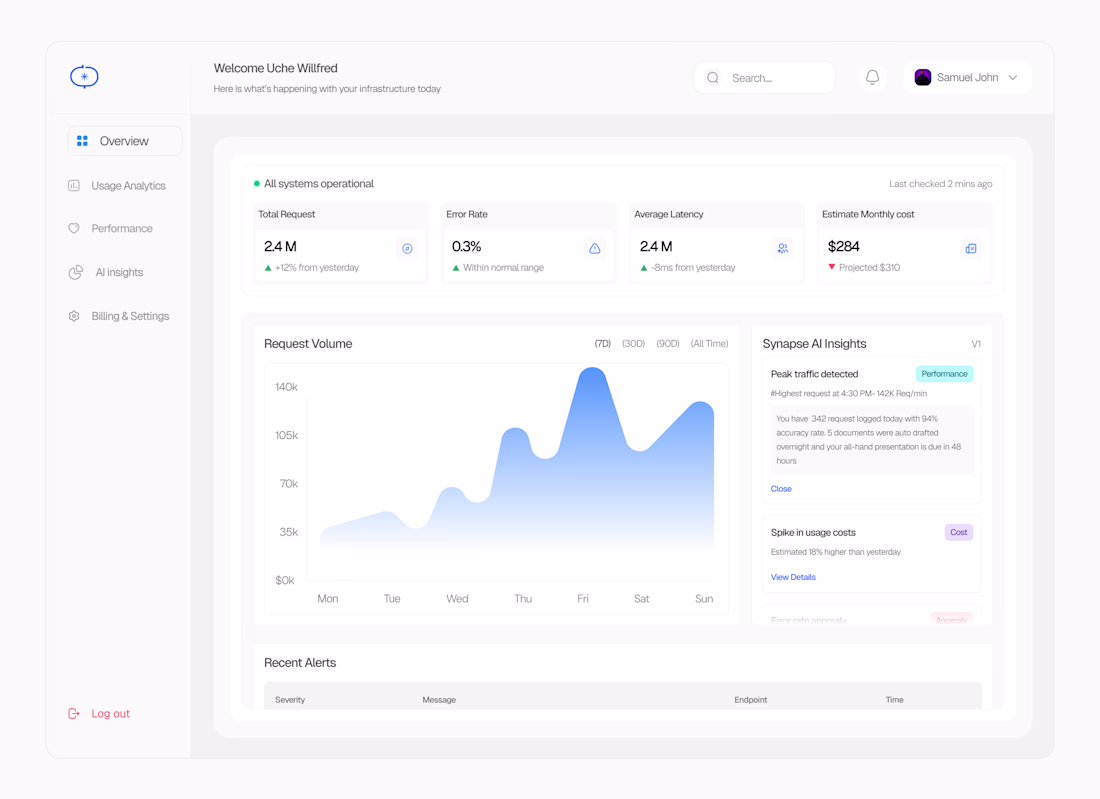Click the green operational status dot
This screenshot has width=1100, height=799.
[x=257, y=184]
